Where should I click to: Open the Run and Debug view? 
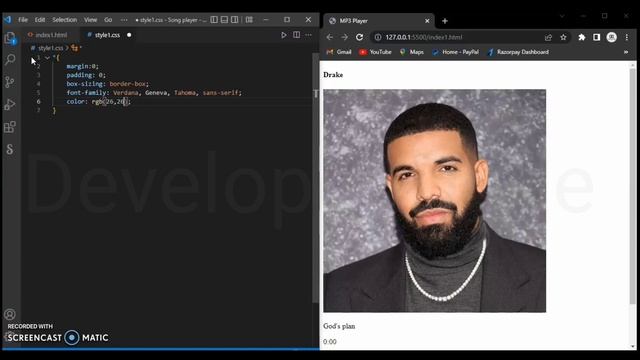tap(10, 104)
